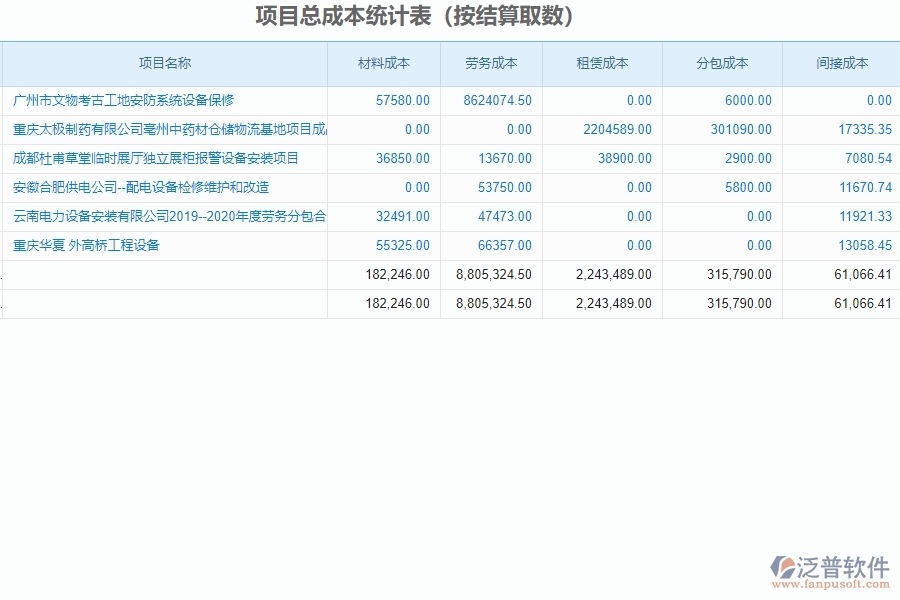
Task: Select the 17335.35 indirect cost value
Action: click(x=866, y=129)
